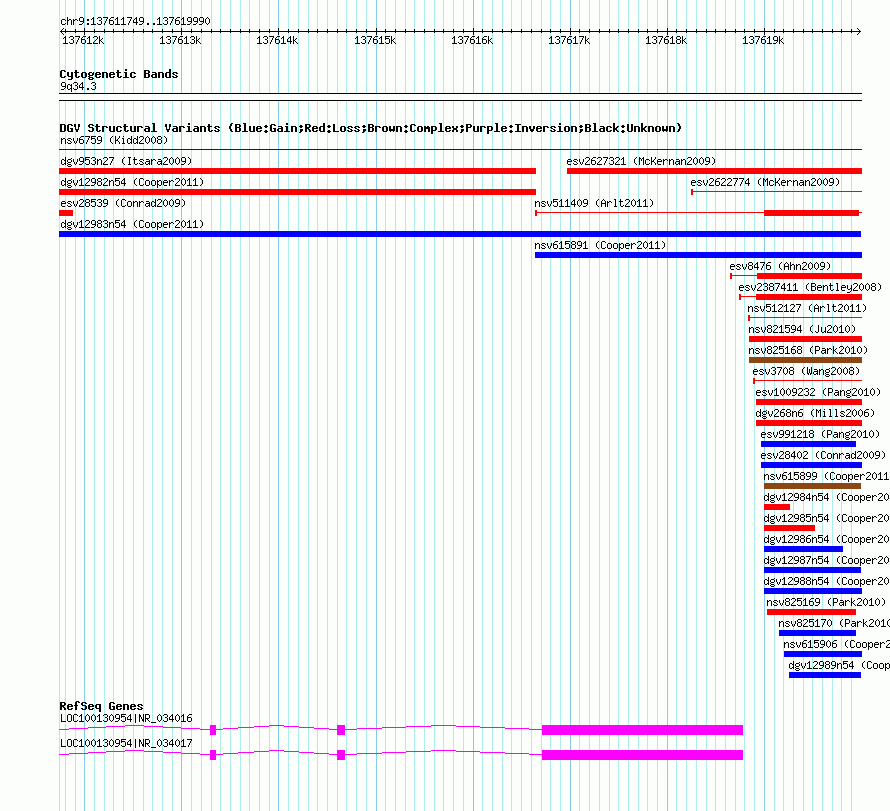Select the esv2387411 (Bentley2008) label

tap(810, 287)
